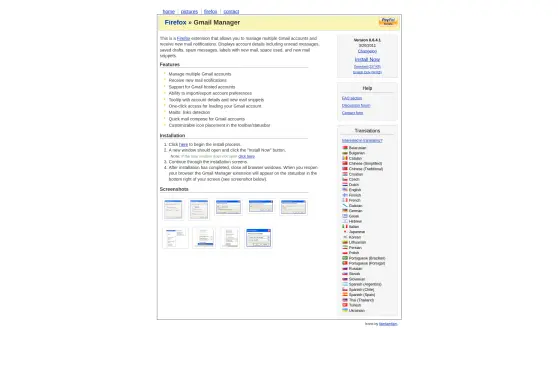Open last screenshot thumbnail in top row
Screen dimensions: 558x382
coord(293,207)
